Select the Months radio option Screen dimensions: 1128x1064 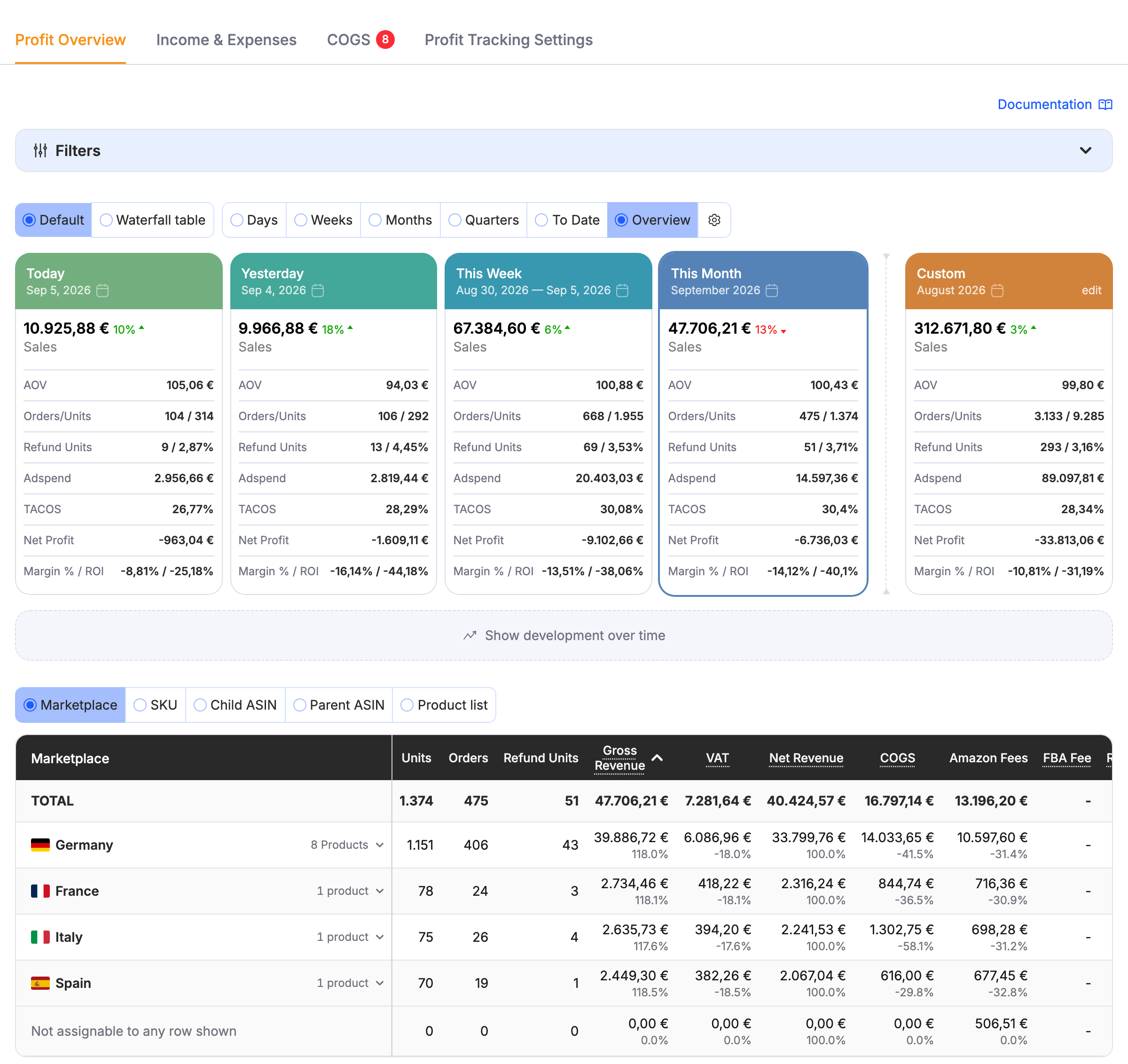tap(400, 219)
